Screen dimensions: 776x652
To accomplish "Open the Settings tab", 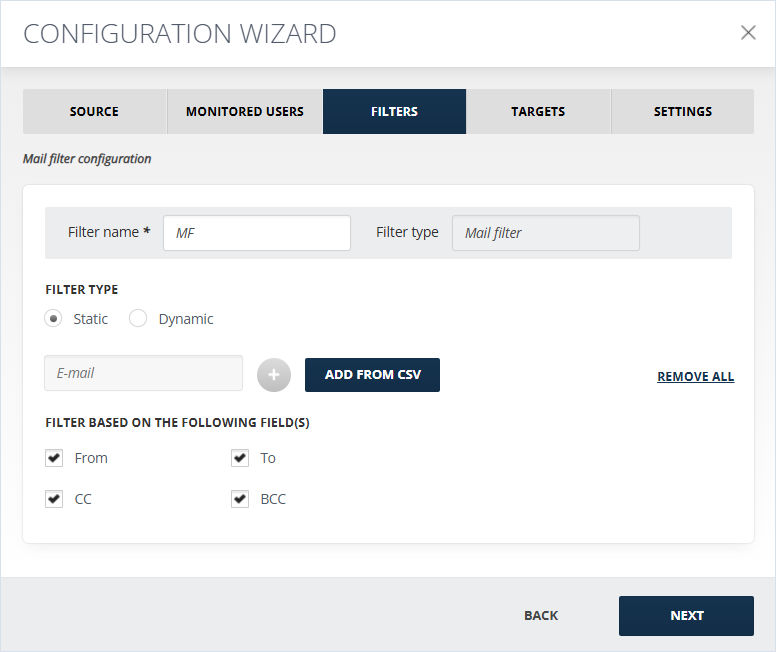I will [683, 111].
